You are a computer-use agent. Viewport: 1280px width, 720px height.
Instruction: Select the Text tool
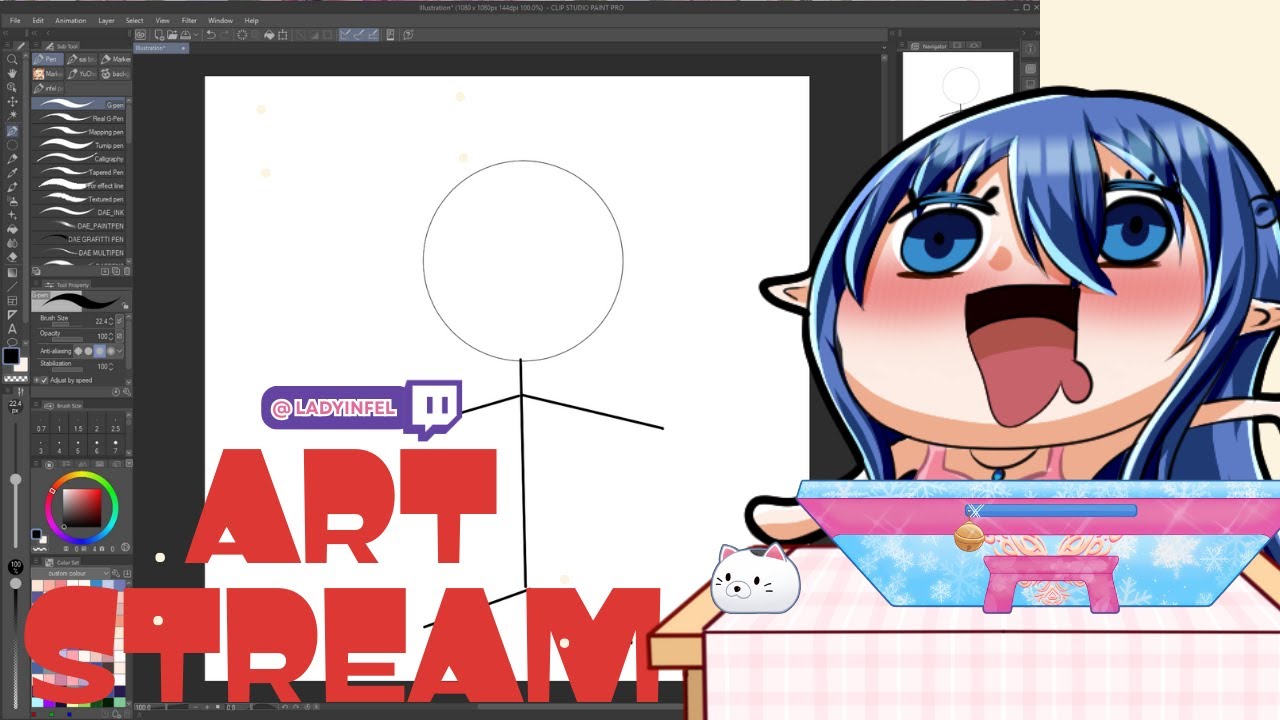12,328
